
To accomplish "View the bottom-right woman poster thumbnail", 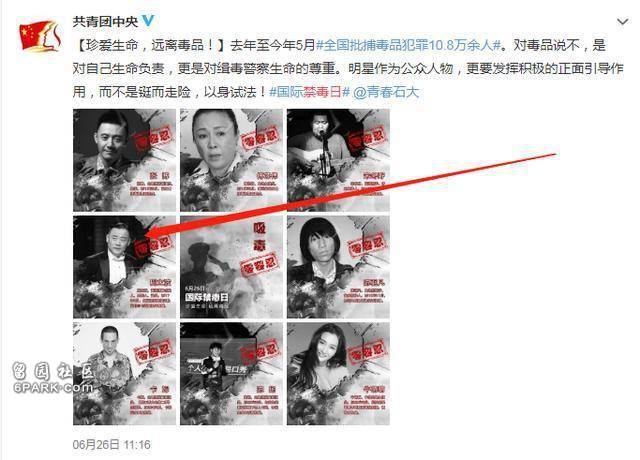I will 338,374.
